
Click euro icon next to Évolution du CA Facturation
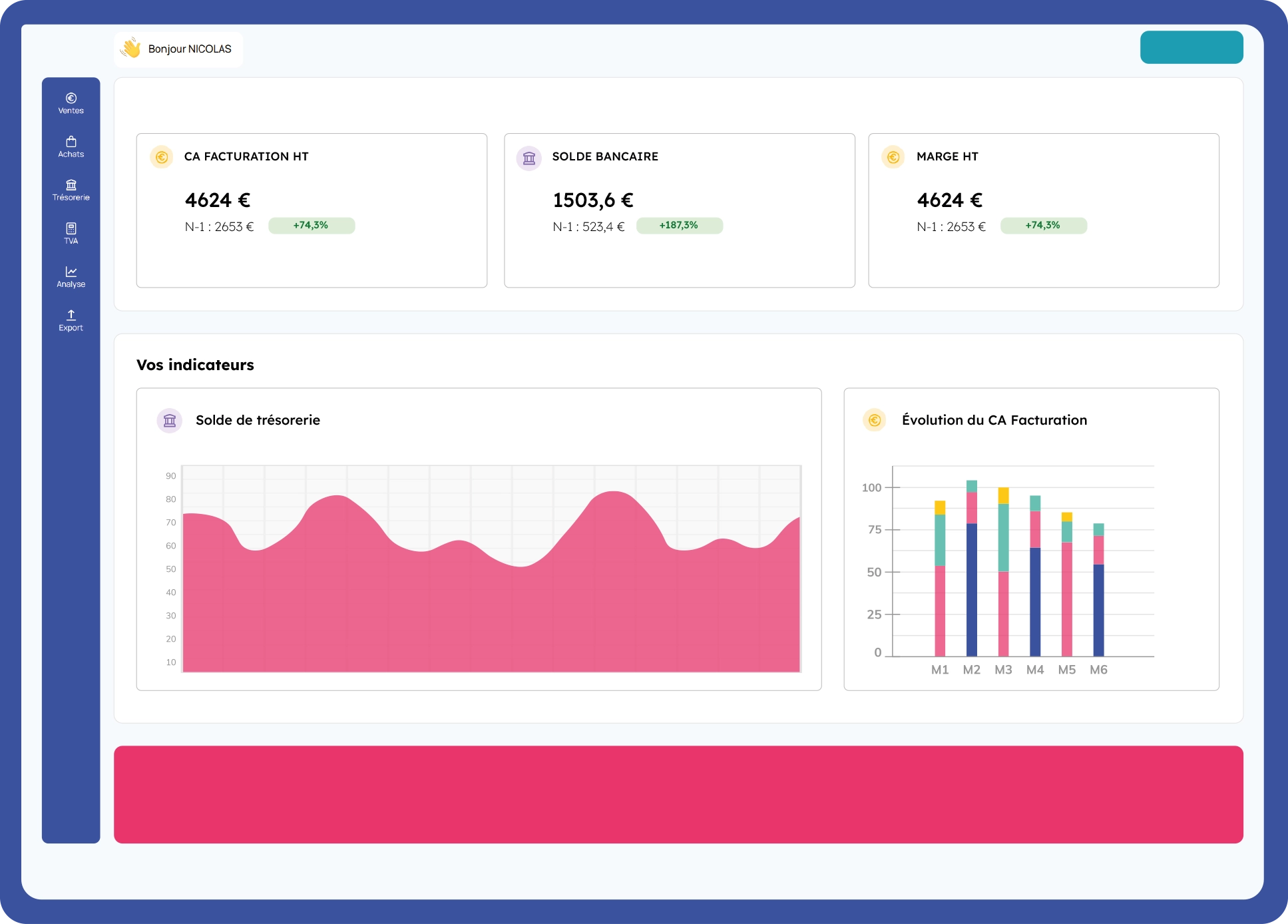pos(875,420)
